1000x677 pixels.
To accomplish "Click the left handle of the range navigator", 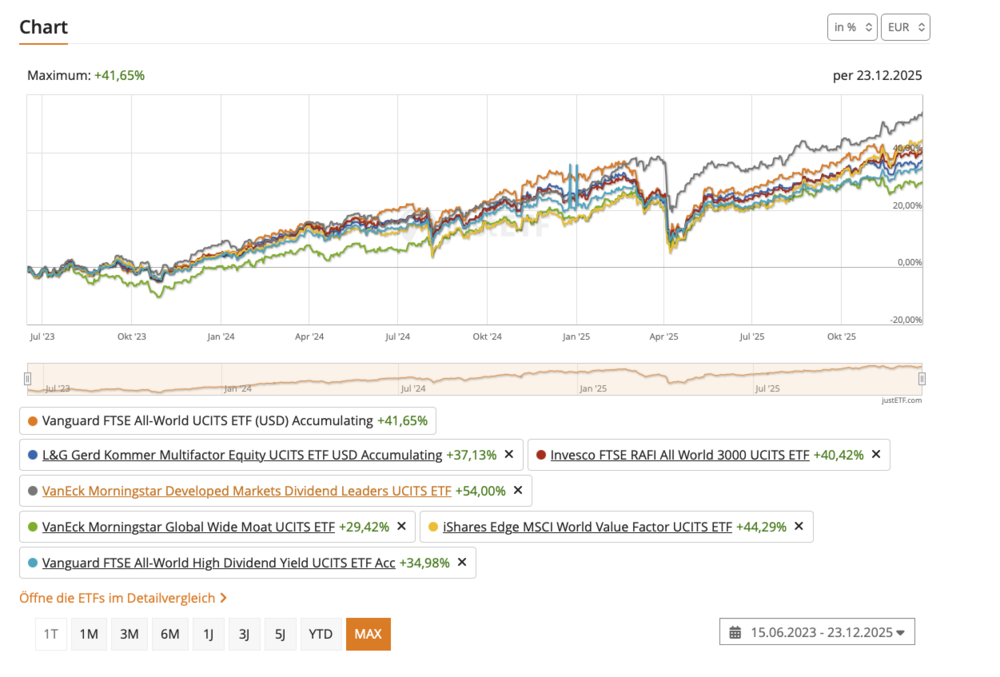I will click(x=27, y=379).
